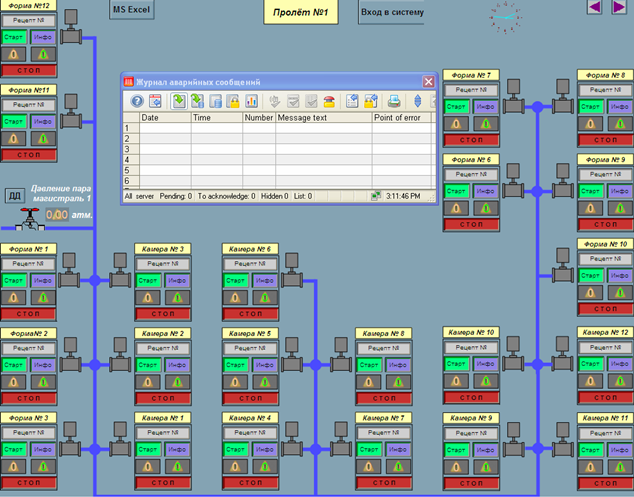The image size is (634, 497).
Task: Click the valve beside Форма № 1
Action: coord(71,267)
